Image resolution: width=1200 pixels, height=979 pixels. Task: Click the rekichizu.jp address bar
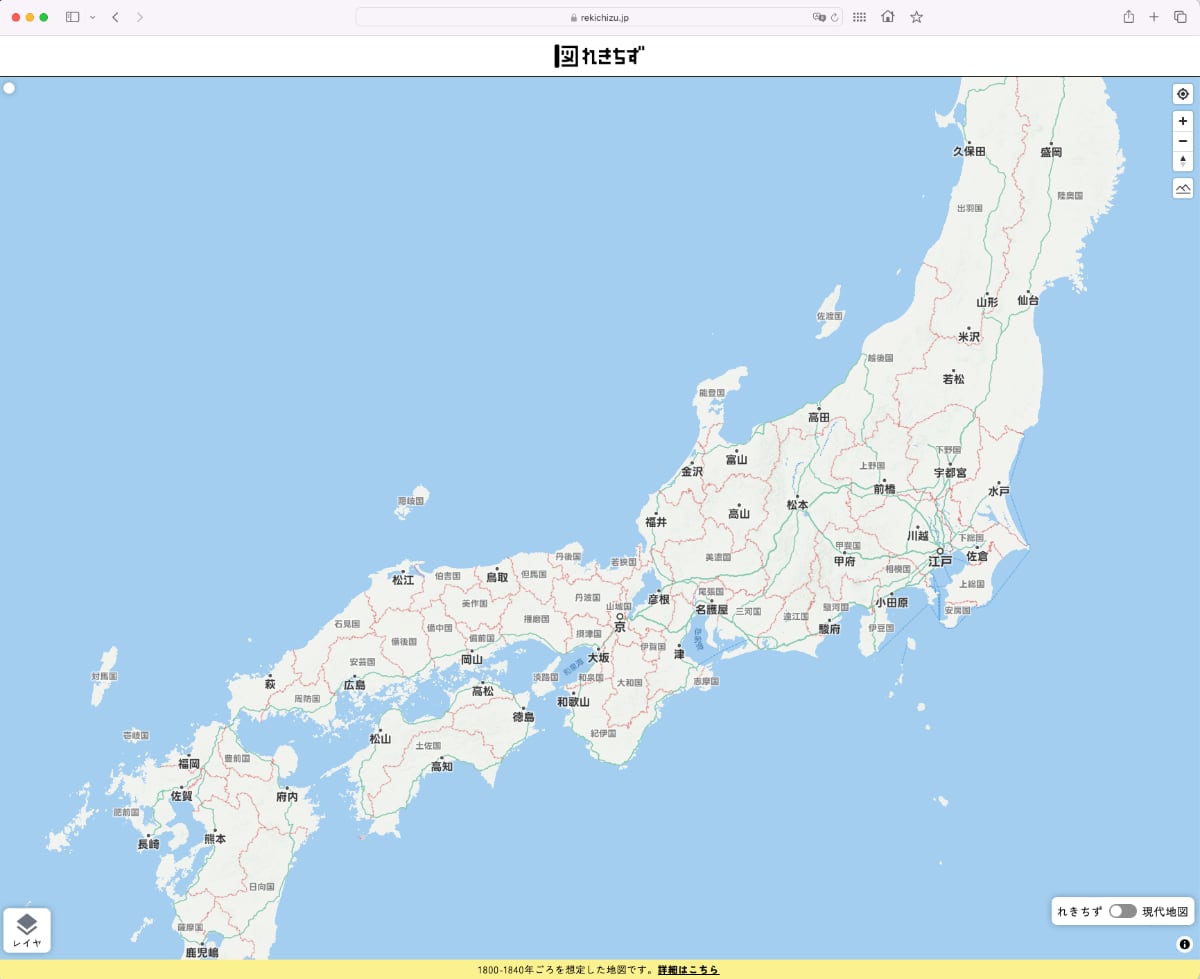[x=599, y=17]
